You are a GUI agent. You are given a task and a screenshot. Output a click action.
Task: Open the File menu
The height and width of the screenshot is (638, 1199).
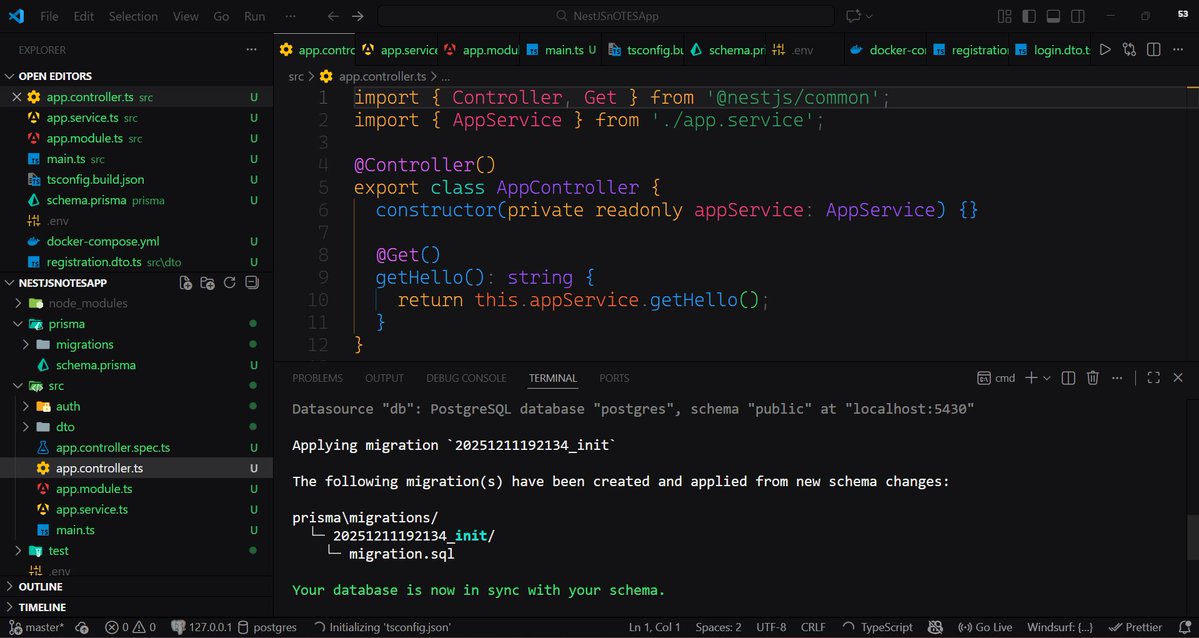49,16
